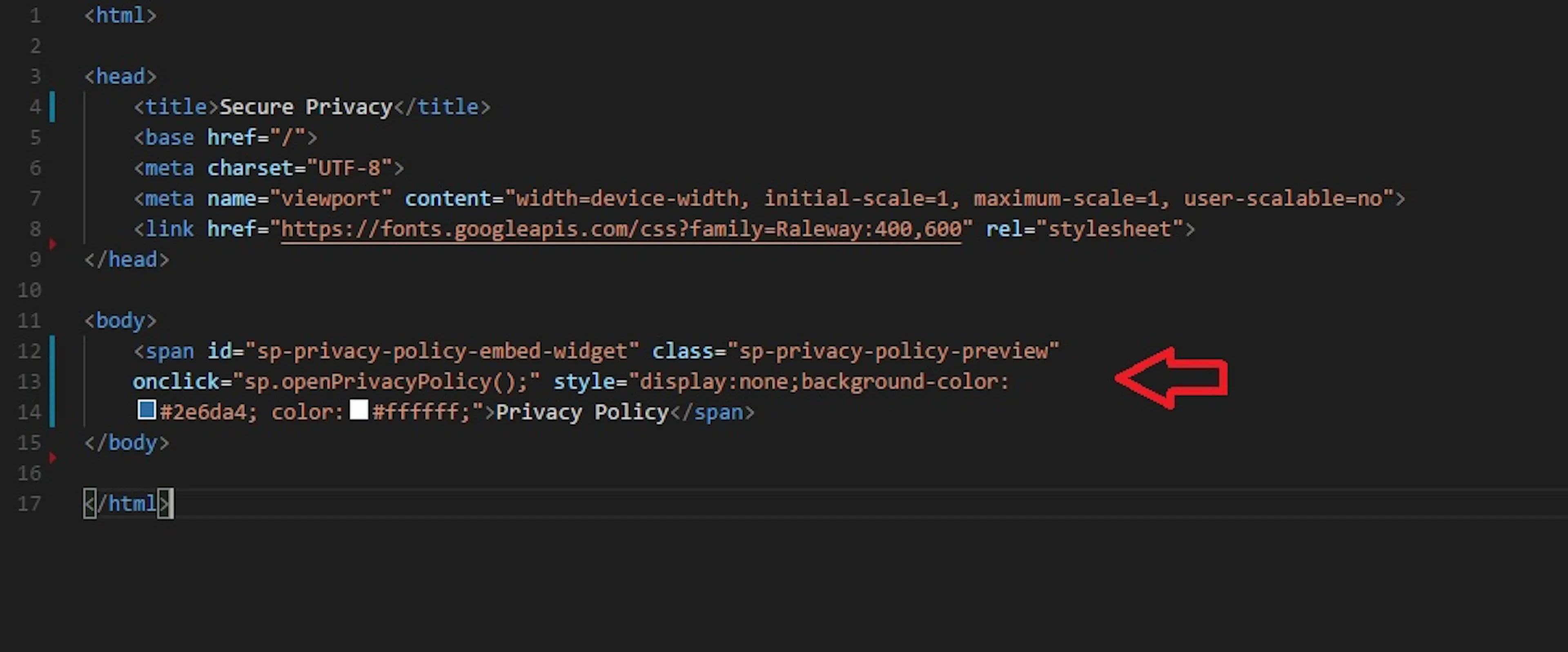This screenshot has width=1568, height=652.
Task: Click line number 12 in gutter
Action: pos(29,351)
